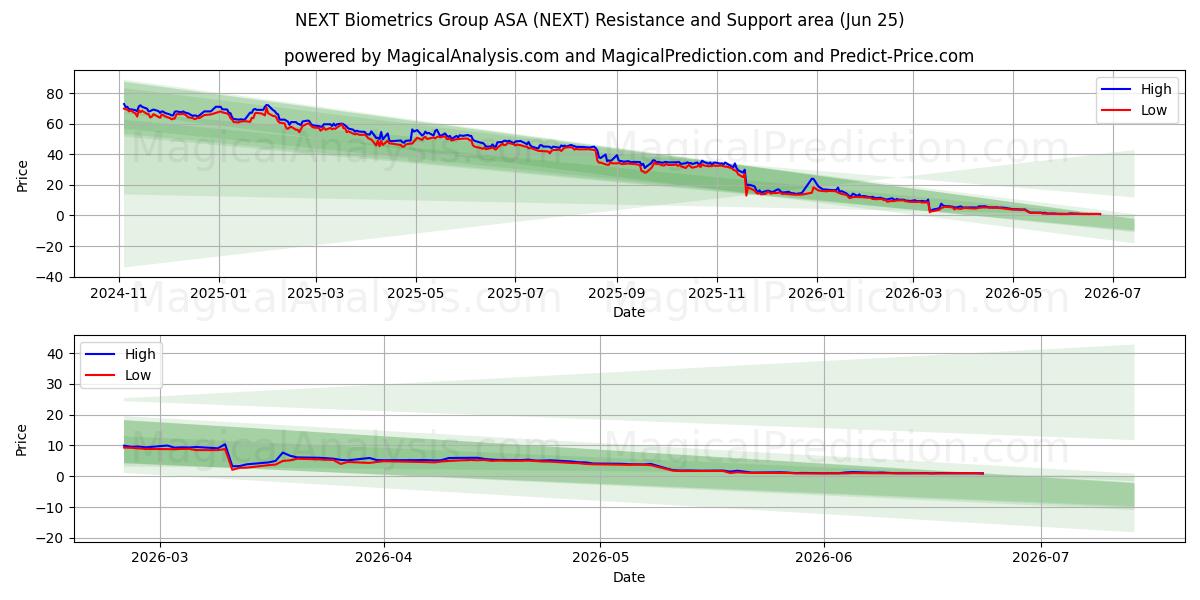Click the '2025-09' date tick label

(x=616, y=295)
